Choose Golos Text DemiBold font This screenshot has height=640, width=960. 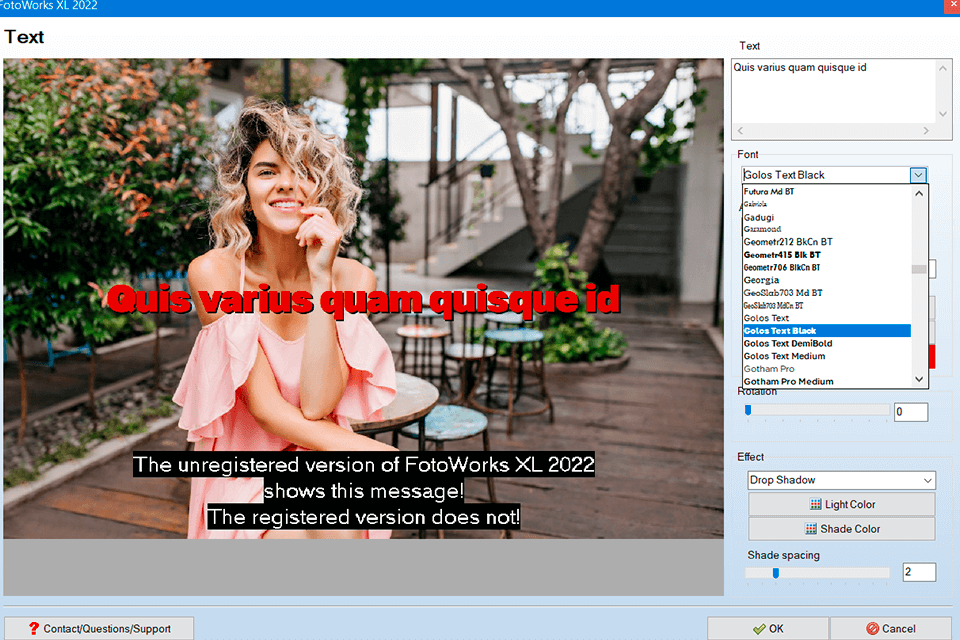[788, 343]
